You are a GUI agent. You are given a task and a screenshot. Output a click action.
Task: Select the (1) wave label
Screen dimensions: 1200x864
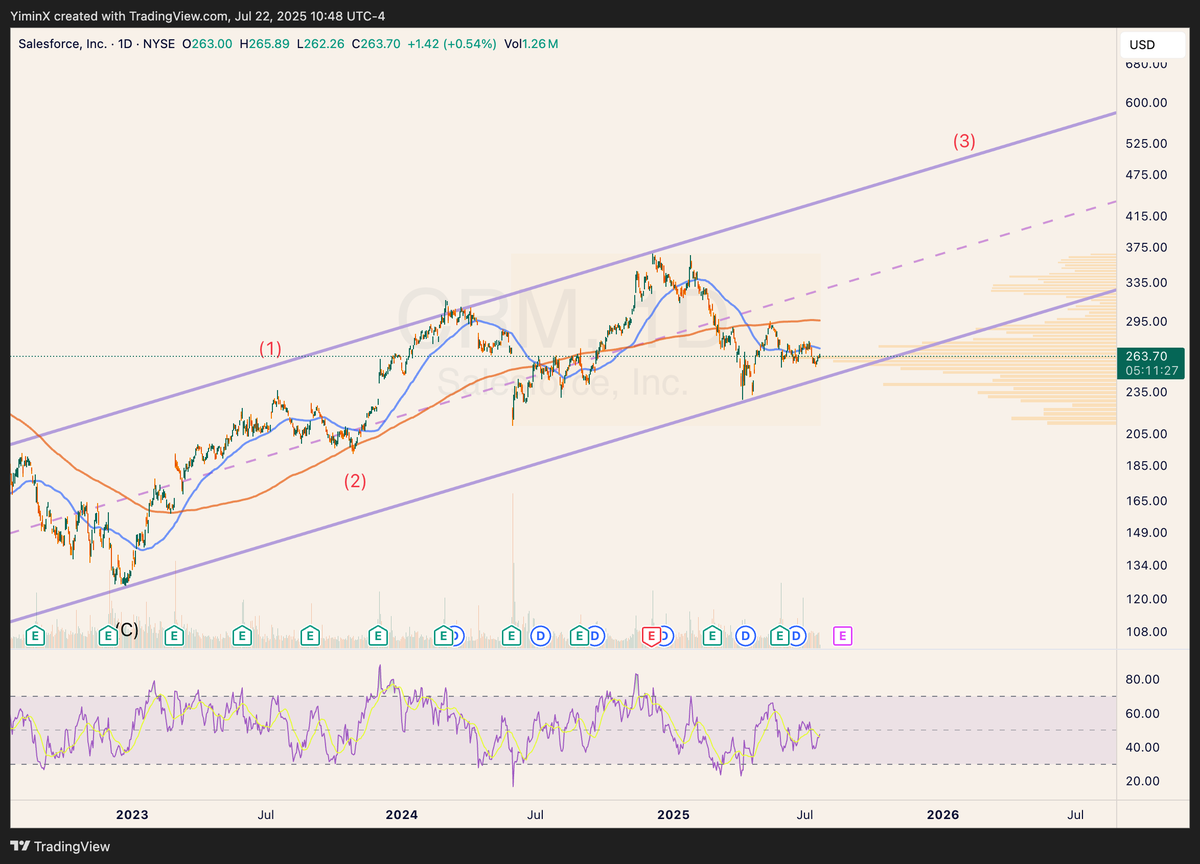tap(270, 349)
